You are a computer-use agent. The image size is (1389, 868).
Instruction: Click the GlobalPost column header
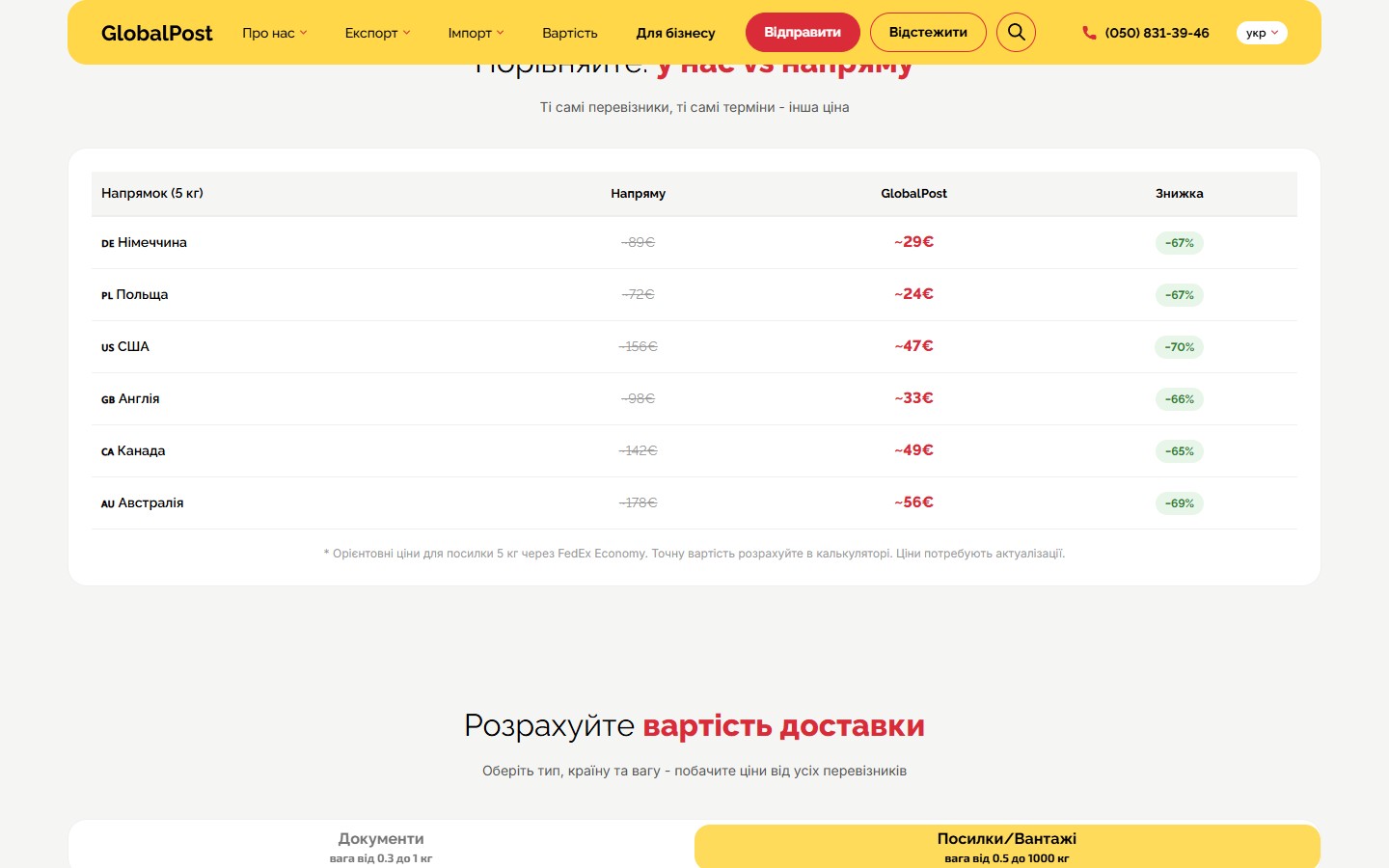pyautogui.click(x=913, y=193)
